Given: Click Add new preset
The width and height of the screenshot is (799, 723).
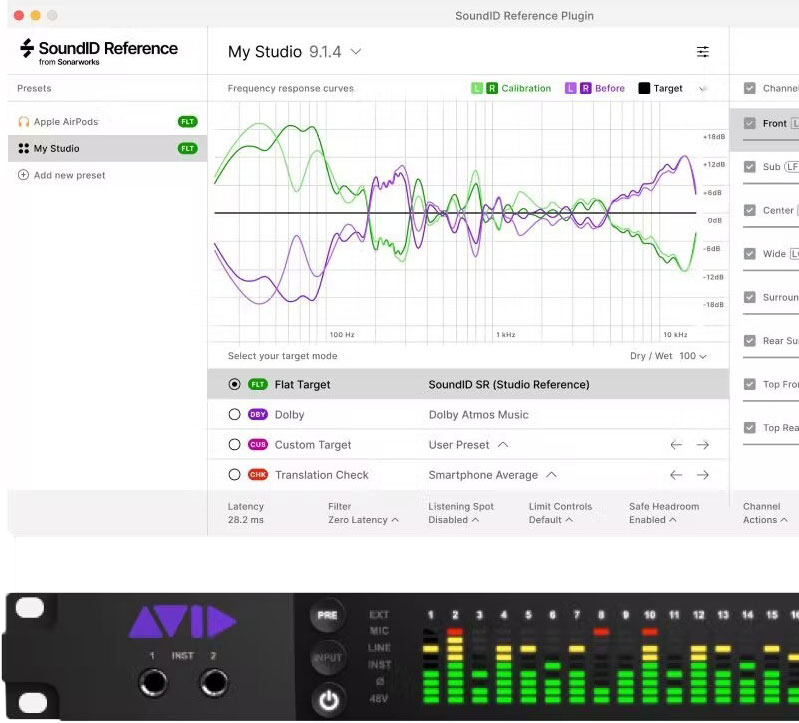Looking at the screenshot, I should pos(62,175).
